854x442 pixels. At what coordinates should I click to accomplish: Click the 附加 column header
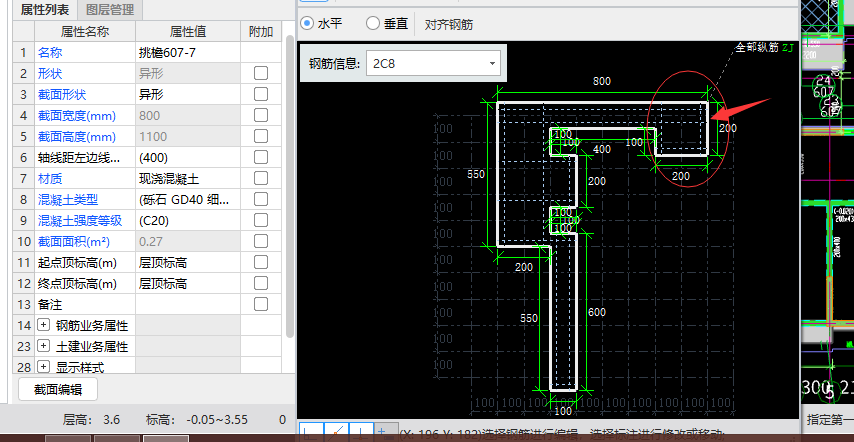pos(261,32)
